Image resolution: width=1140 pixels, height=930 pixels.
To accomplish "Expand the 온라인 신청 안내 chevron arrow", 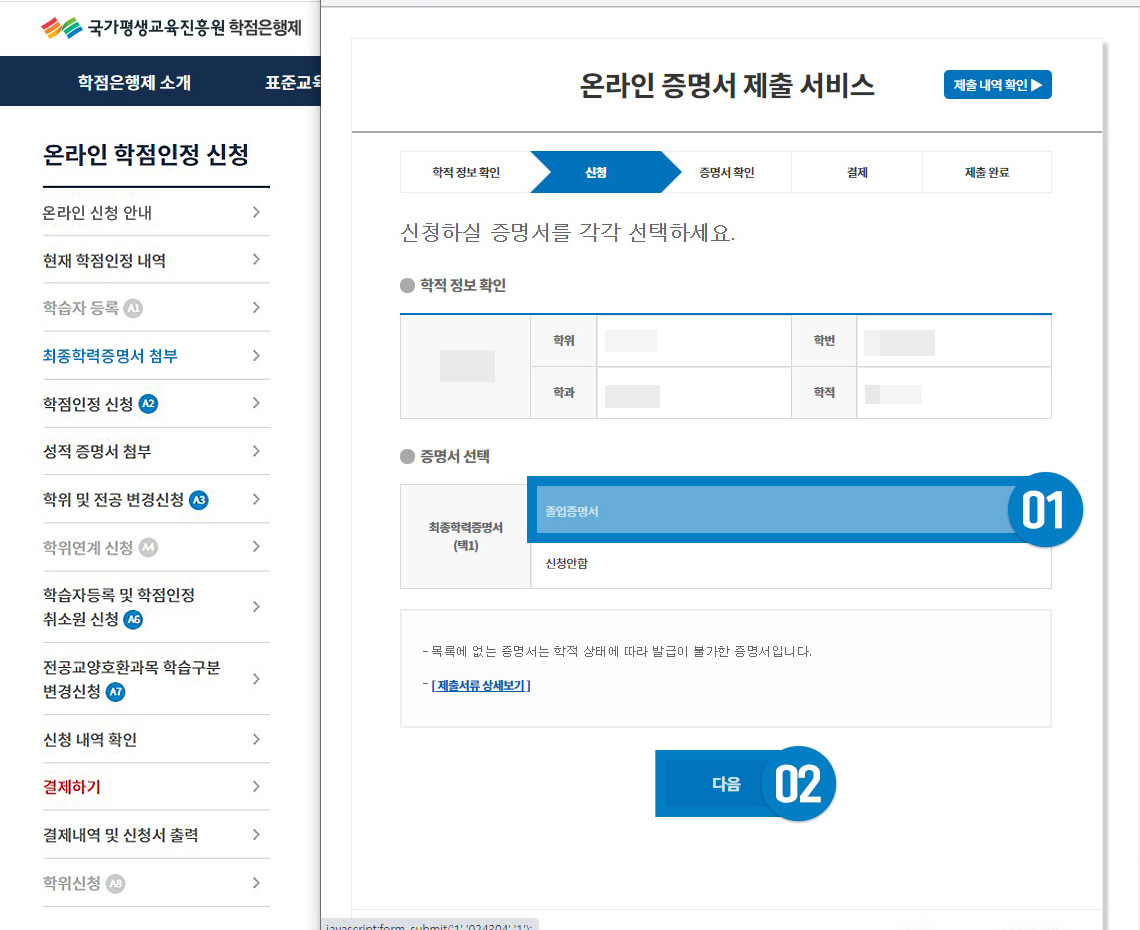I will tap(256, 212).
